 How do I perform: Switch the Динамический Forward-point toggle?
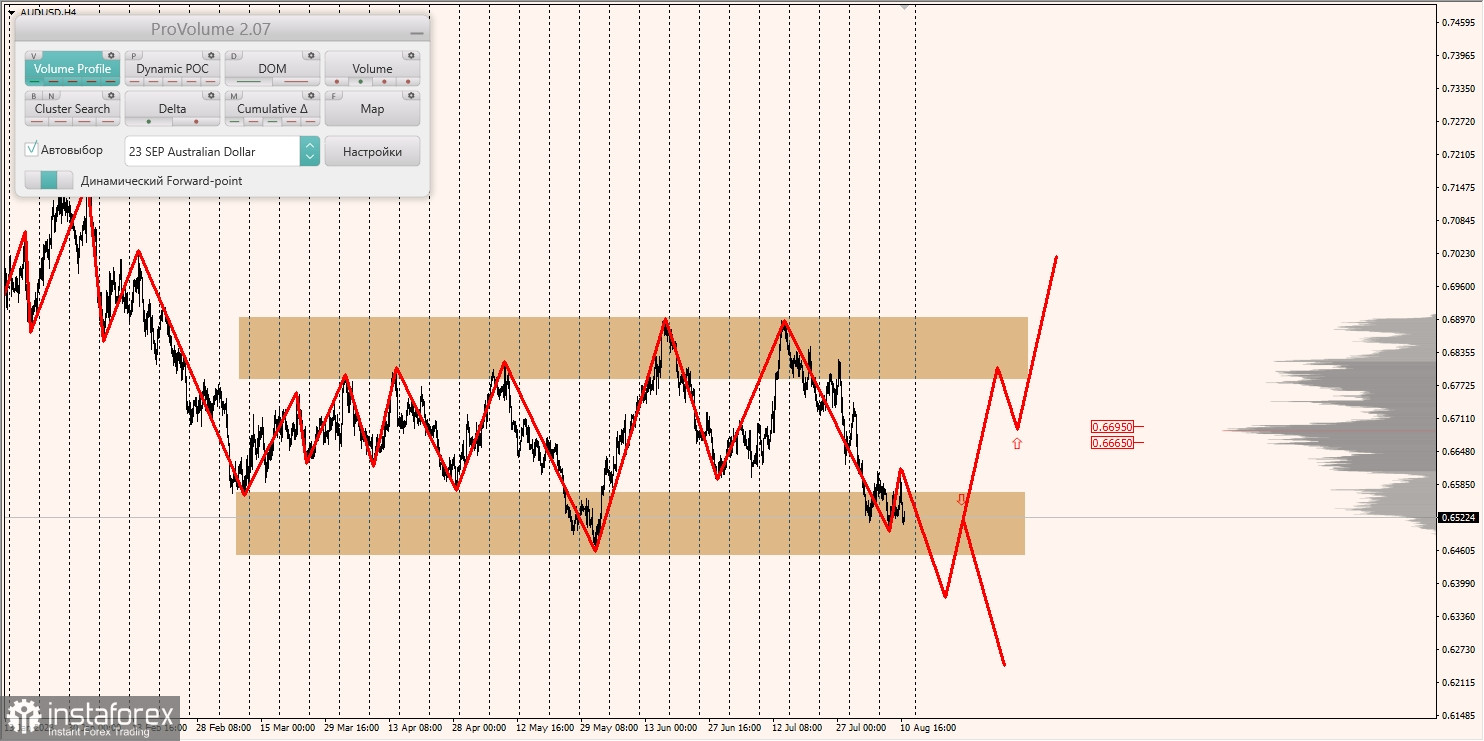coord(49,180)
